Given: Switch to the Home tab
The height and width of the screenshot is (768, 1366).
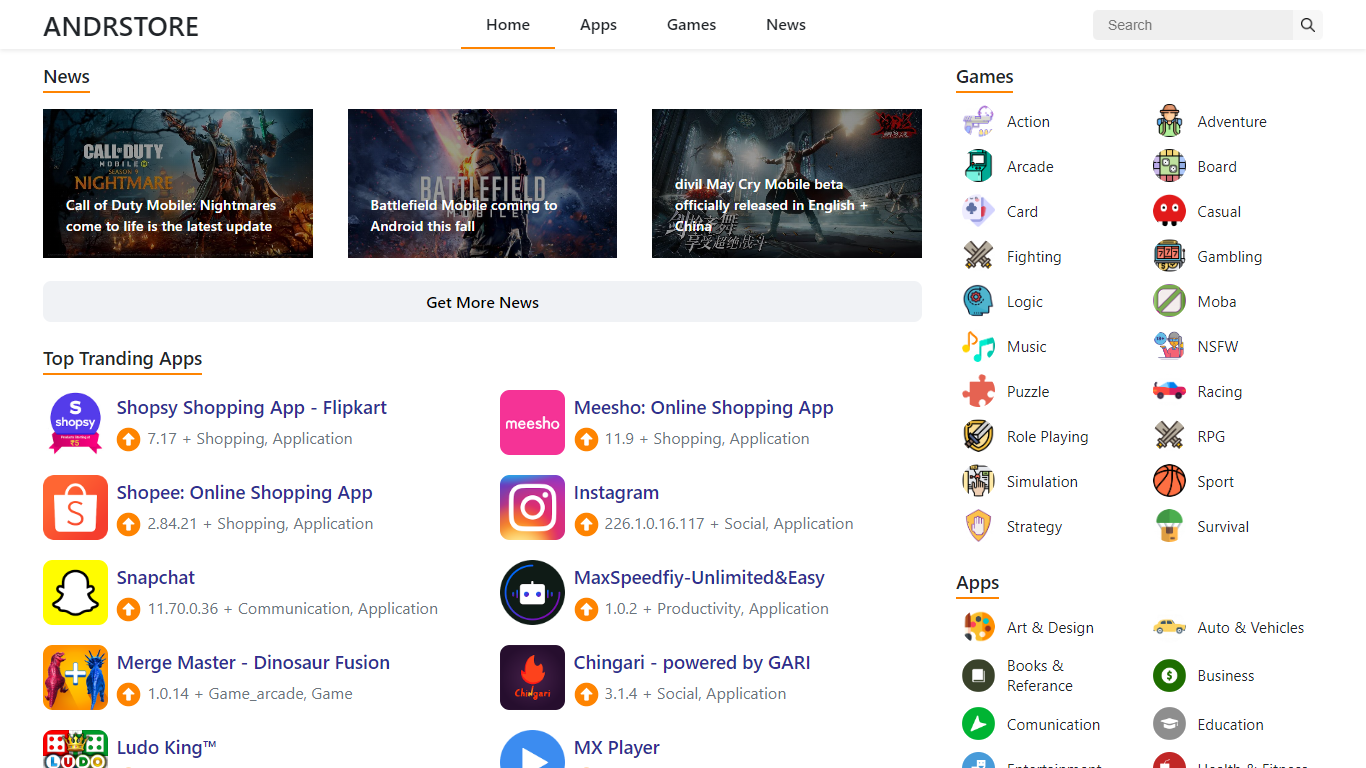Looking at the screenshot, I should coord(508,25).
